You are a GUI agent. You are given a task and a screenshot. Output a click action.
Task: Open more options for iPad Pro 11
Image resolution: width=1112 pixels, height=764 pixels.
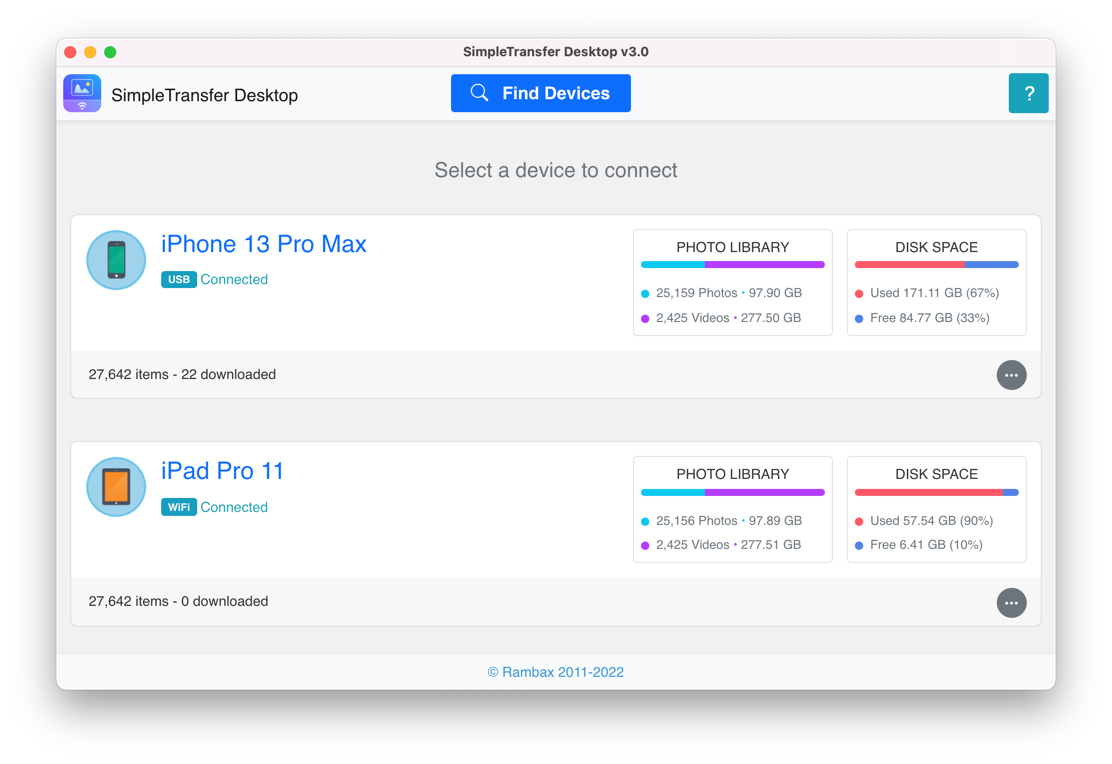1011,603
